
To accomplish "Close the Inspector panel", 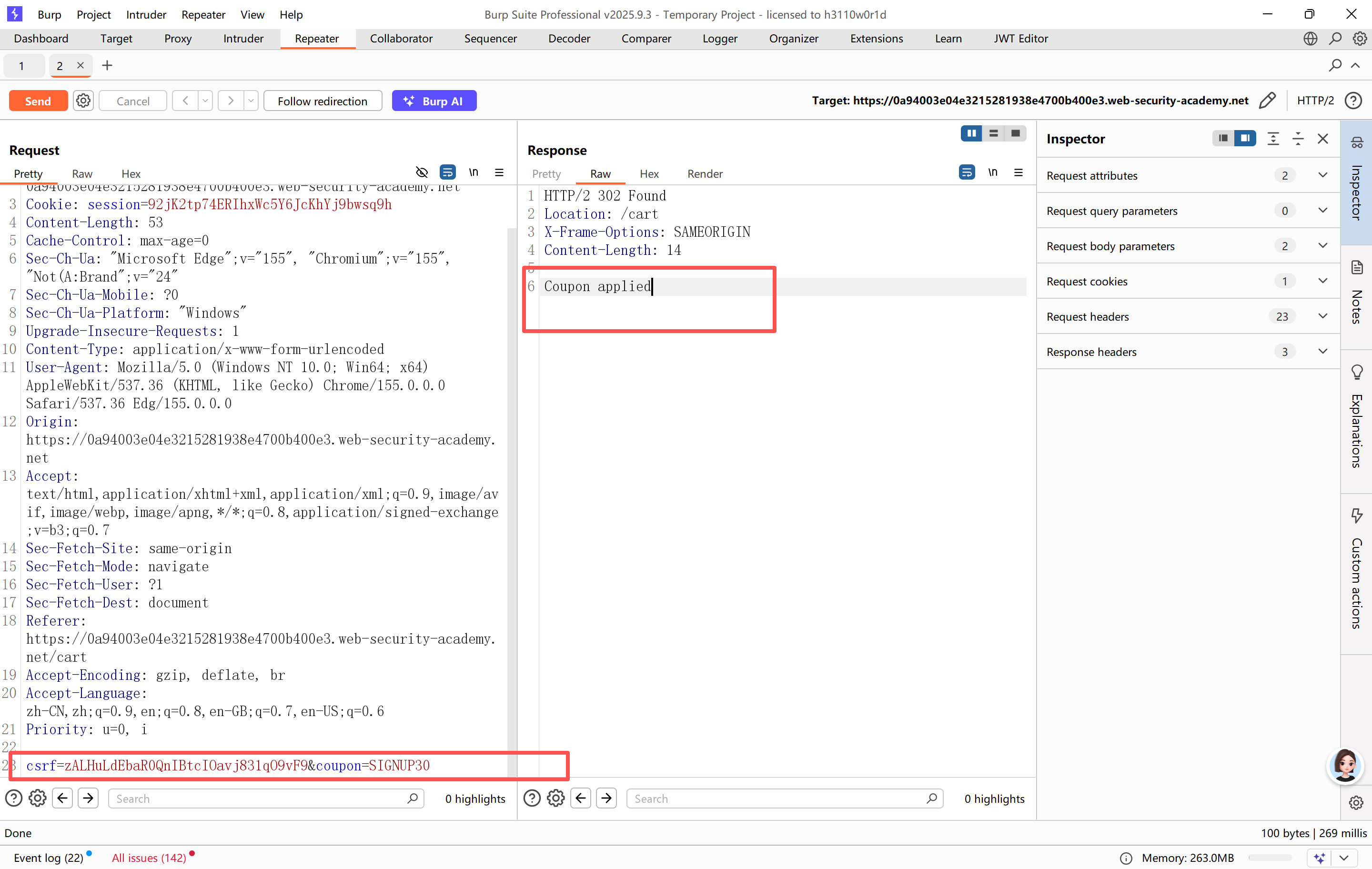I will point(1322,139).
